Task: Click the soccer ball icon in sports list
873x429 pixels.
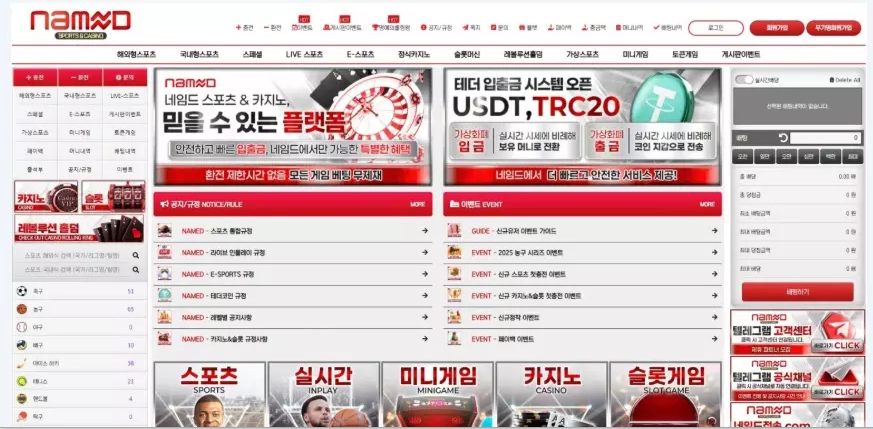Action: pyautogui.click(x=21, y=291)
